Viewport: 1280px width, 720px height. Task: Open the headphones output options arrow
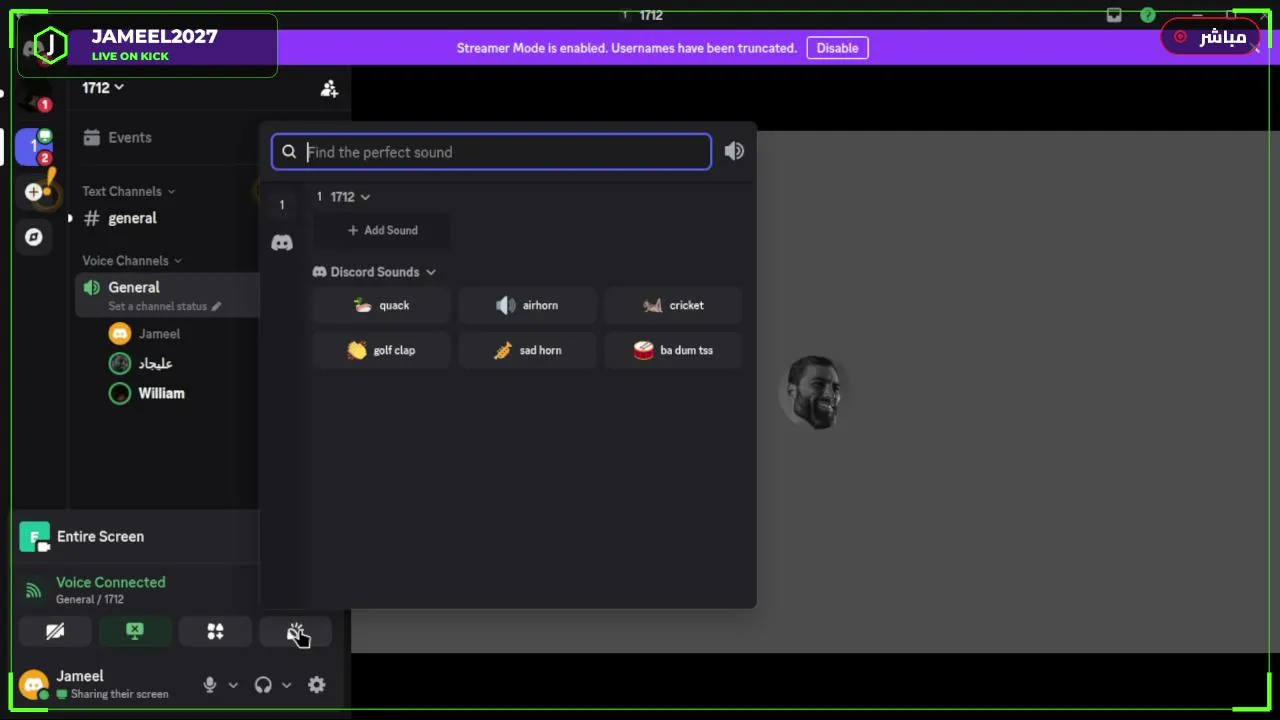286,685
